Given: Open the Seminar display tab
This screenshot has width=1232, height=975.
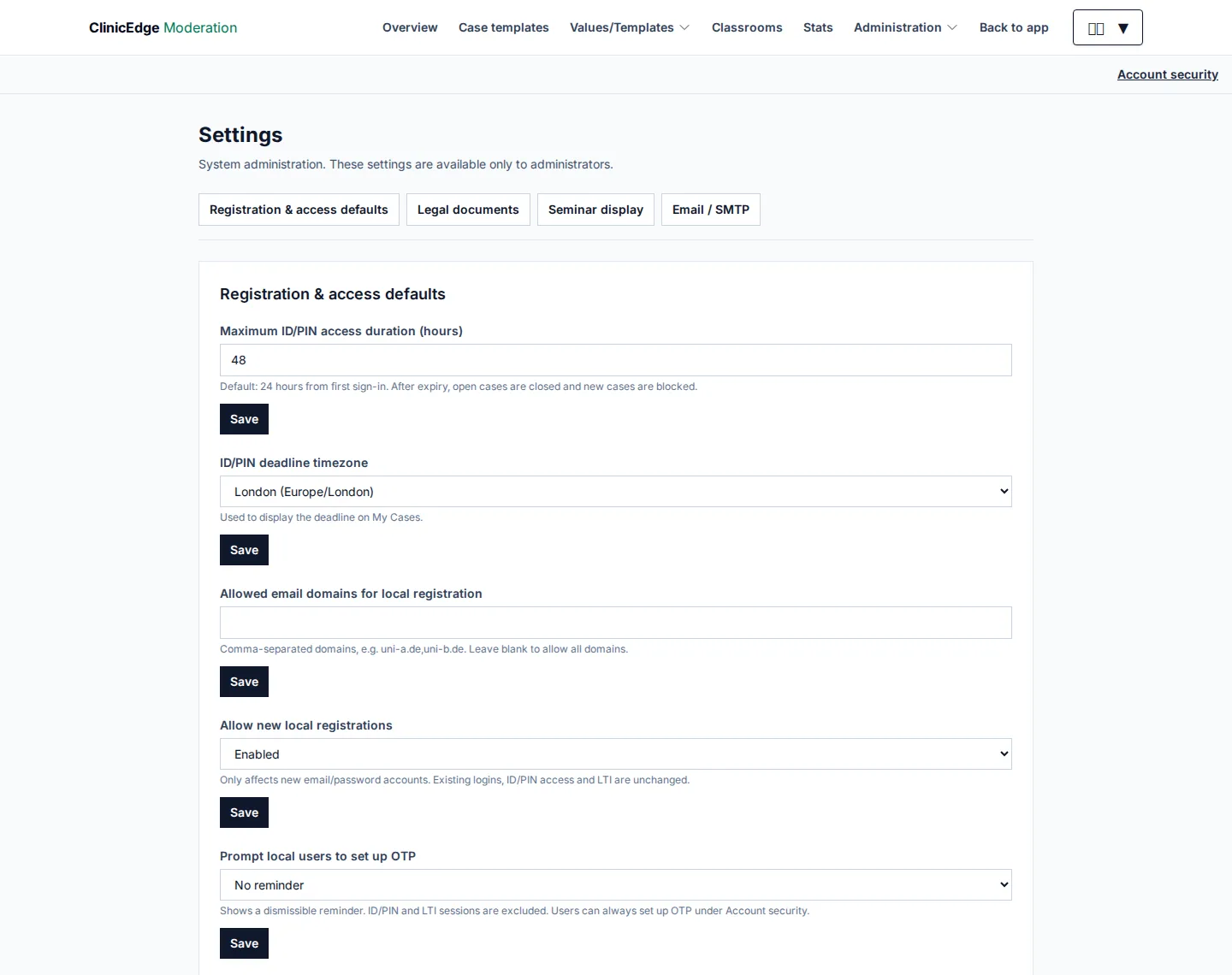Looking at the screenshot, I should coord(595,210).
